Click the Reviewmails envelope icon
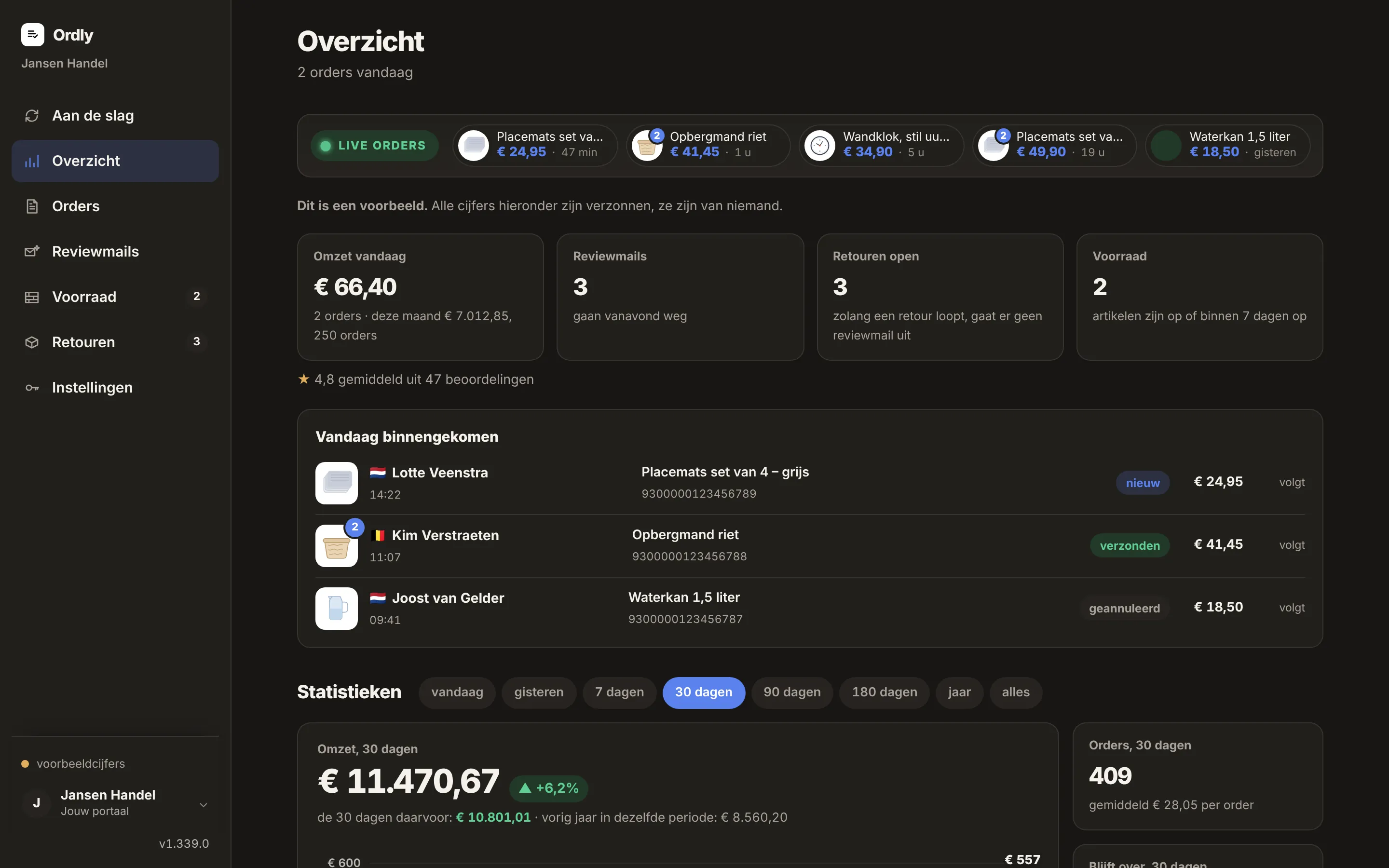1389x868 pixels. pos(32,251)
